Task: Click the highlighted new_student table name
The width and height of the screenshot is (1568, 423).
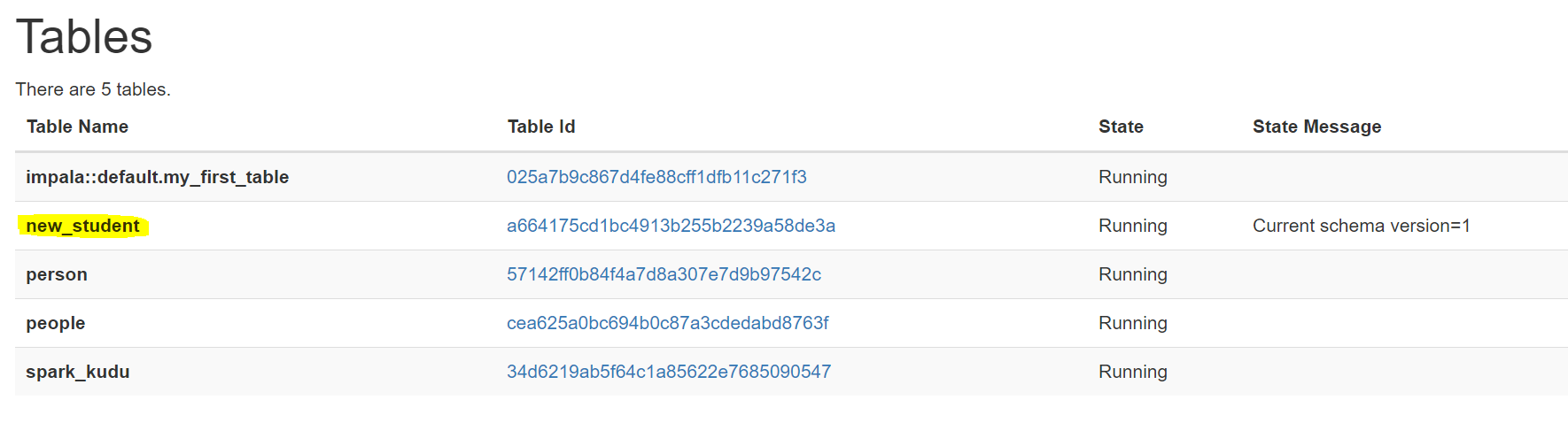Action: 82,226
